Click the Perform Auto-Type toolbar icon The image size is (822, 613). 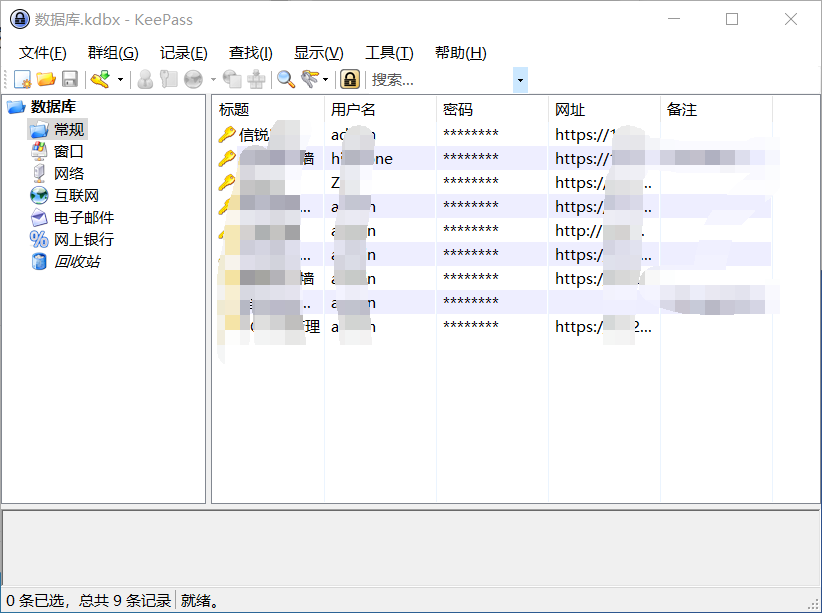click(256, 79)
